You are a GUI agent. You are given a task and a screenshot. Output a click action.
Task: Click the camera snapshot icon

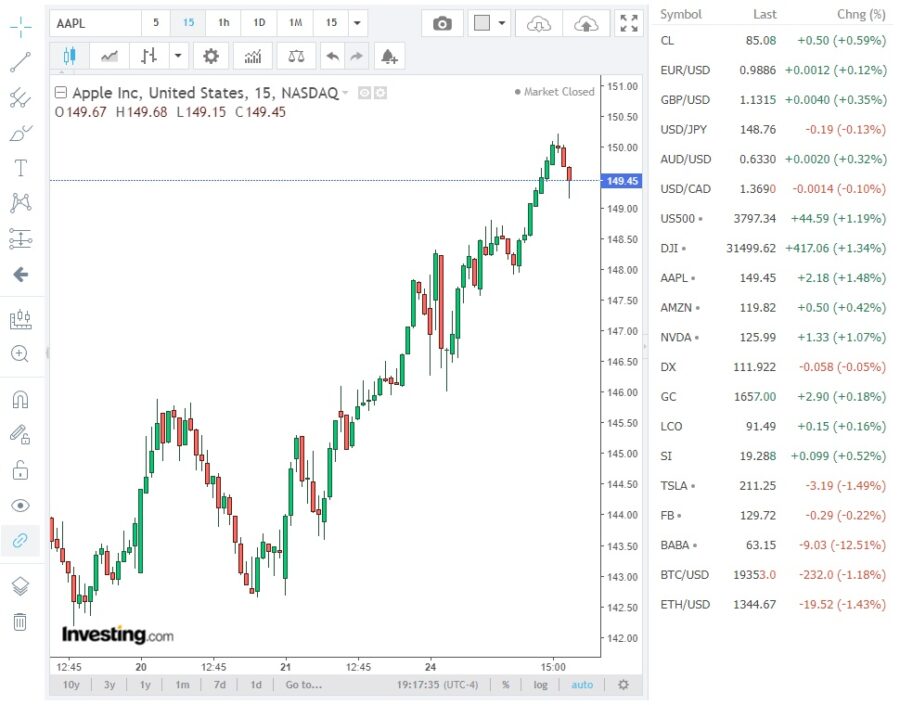(x=442, y=23)
